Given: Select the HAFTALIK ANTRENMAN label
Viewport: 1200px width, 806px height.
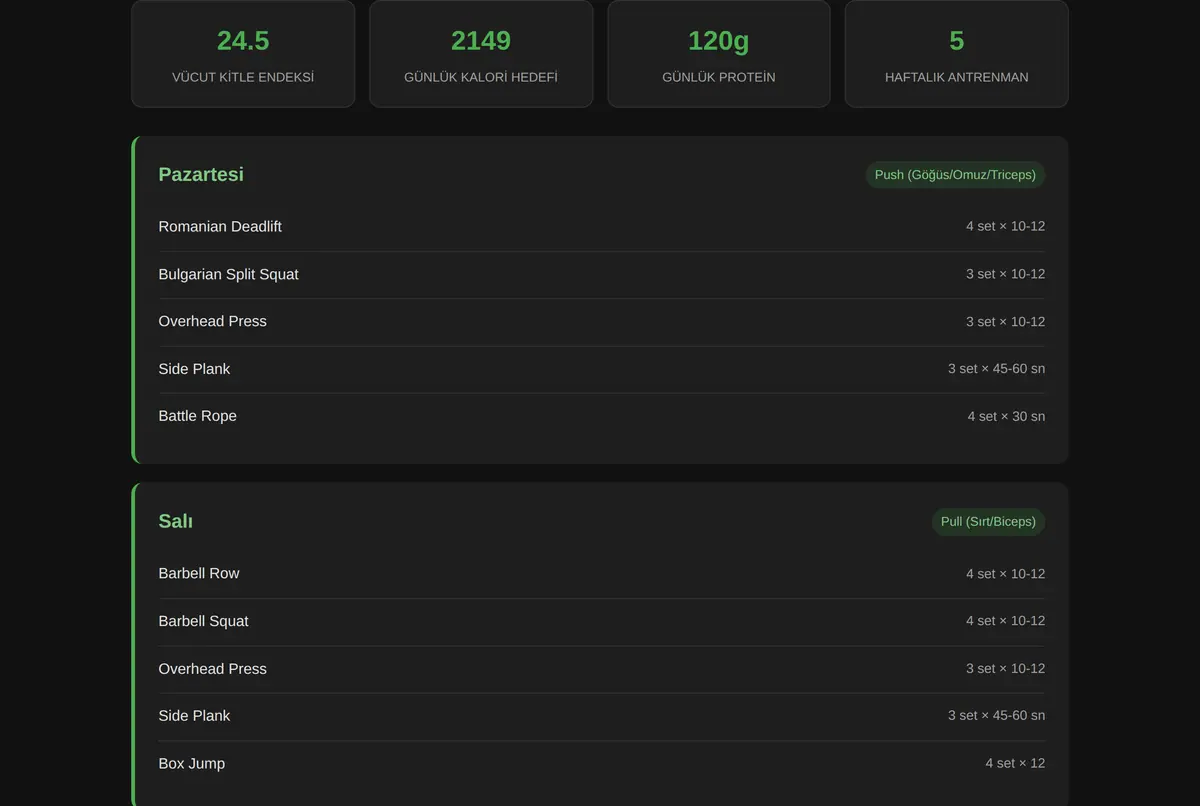Looking at the screenshot, I should point(957,77).
